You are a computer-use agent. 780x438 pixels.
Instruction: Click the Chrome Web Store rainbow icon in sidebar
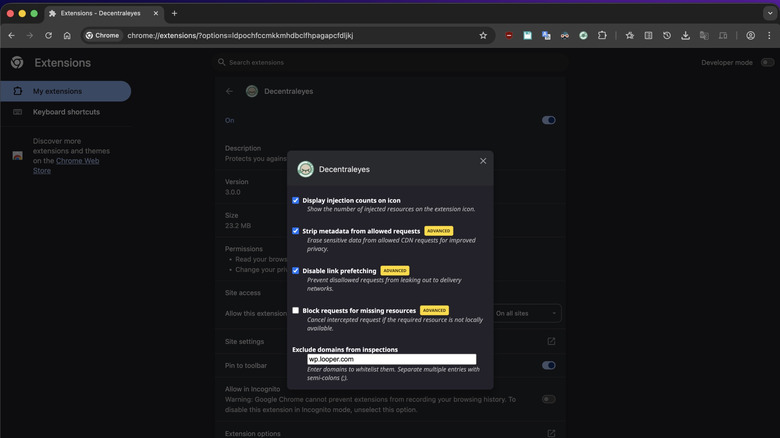(17, 156)
